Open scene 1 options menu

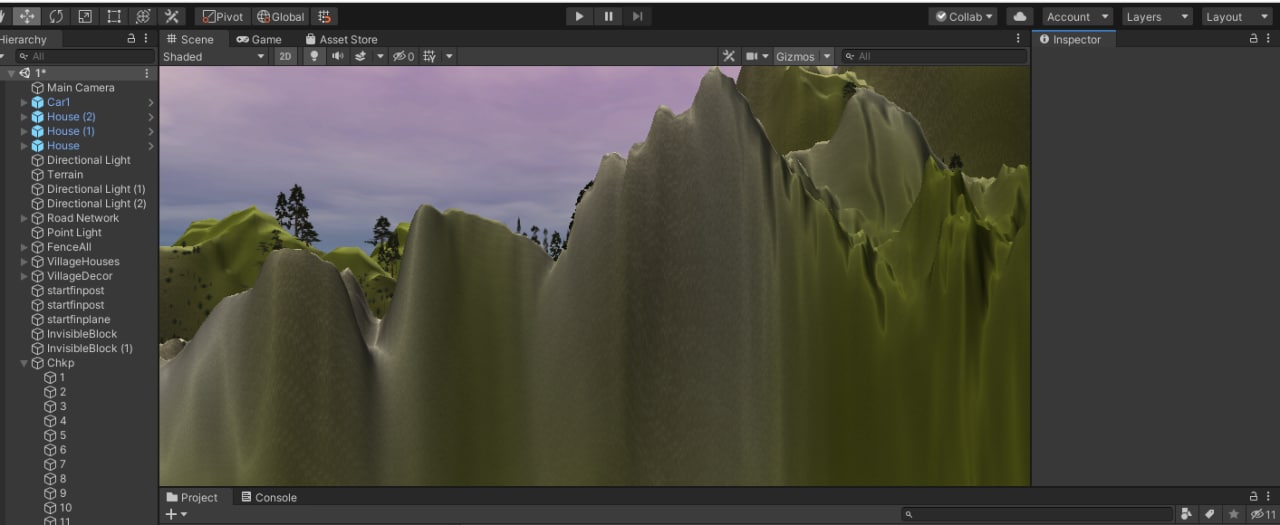click(x=147, y=73)
